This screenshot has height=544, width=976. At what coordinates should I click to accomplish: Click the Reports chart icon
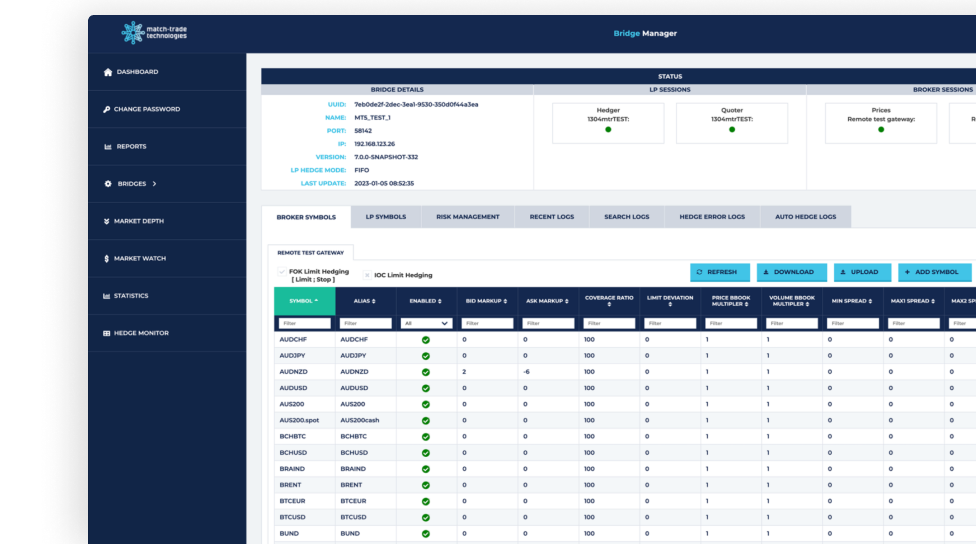tap(108, 147)
